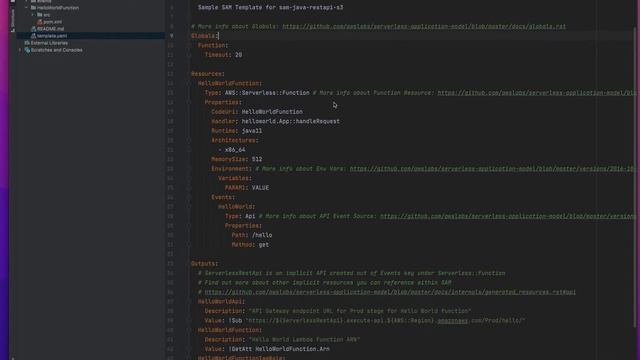Click the amazonaws underlined word in the Value URL
Viewport: 640px width, 360px height.
point(452,321)
